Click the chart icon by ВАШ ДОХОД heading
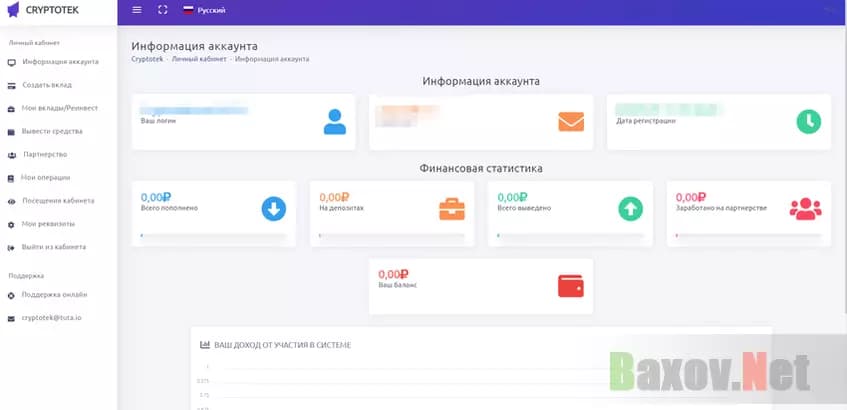Image resolution: width=847 pixels, height=410 pixels. point(205,345)
